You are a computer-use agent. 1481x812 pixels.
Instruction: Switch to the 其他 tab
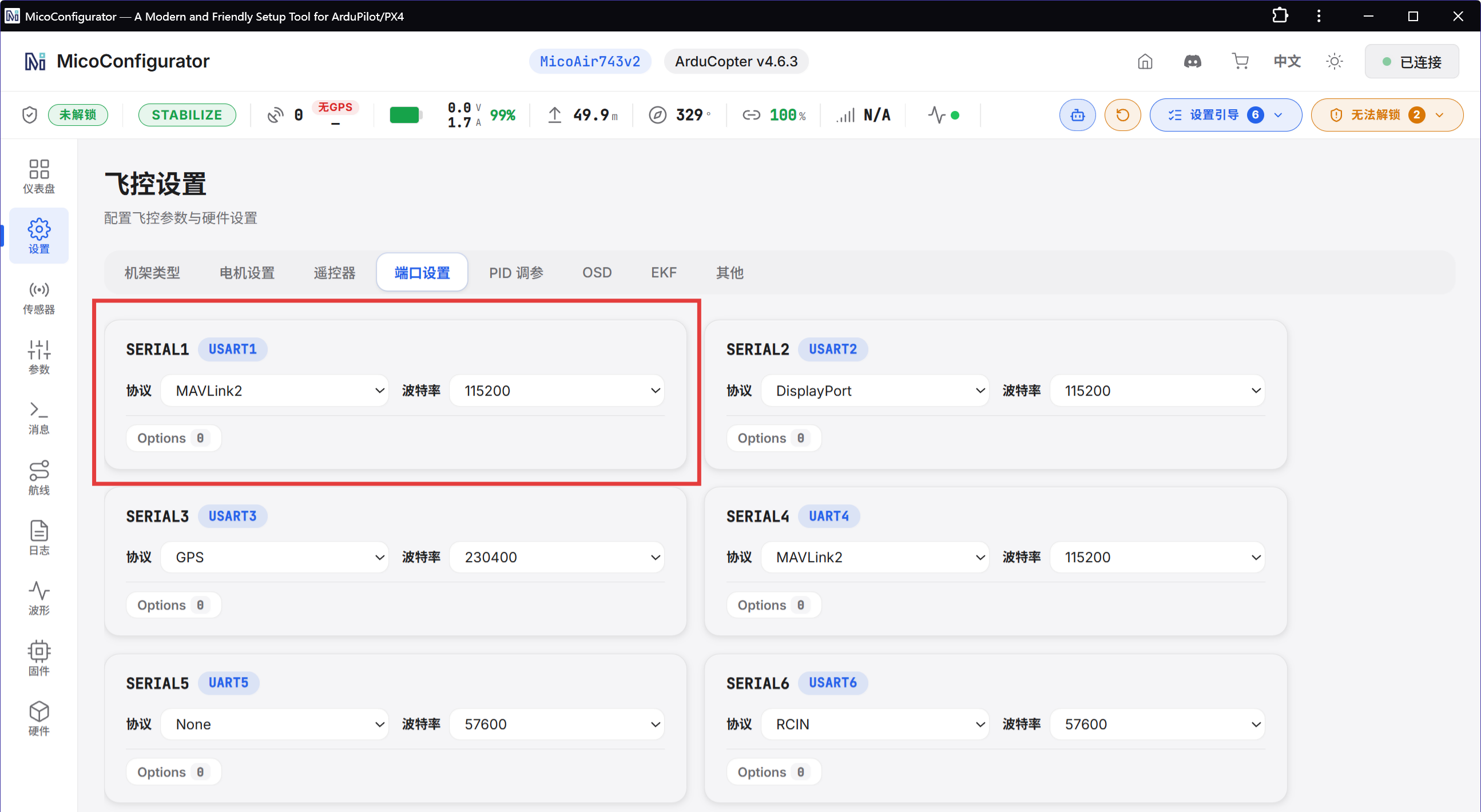[729, 272]
